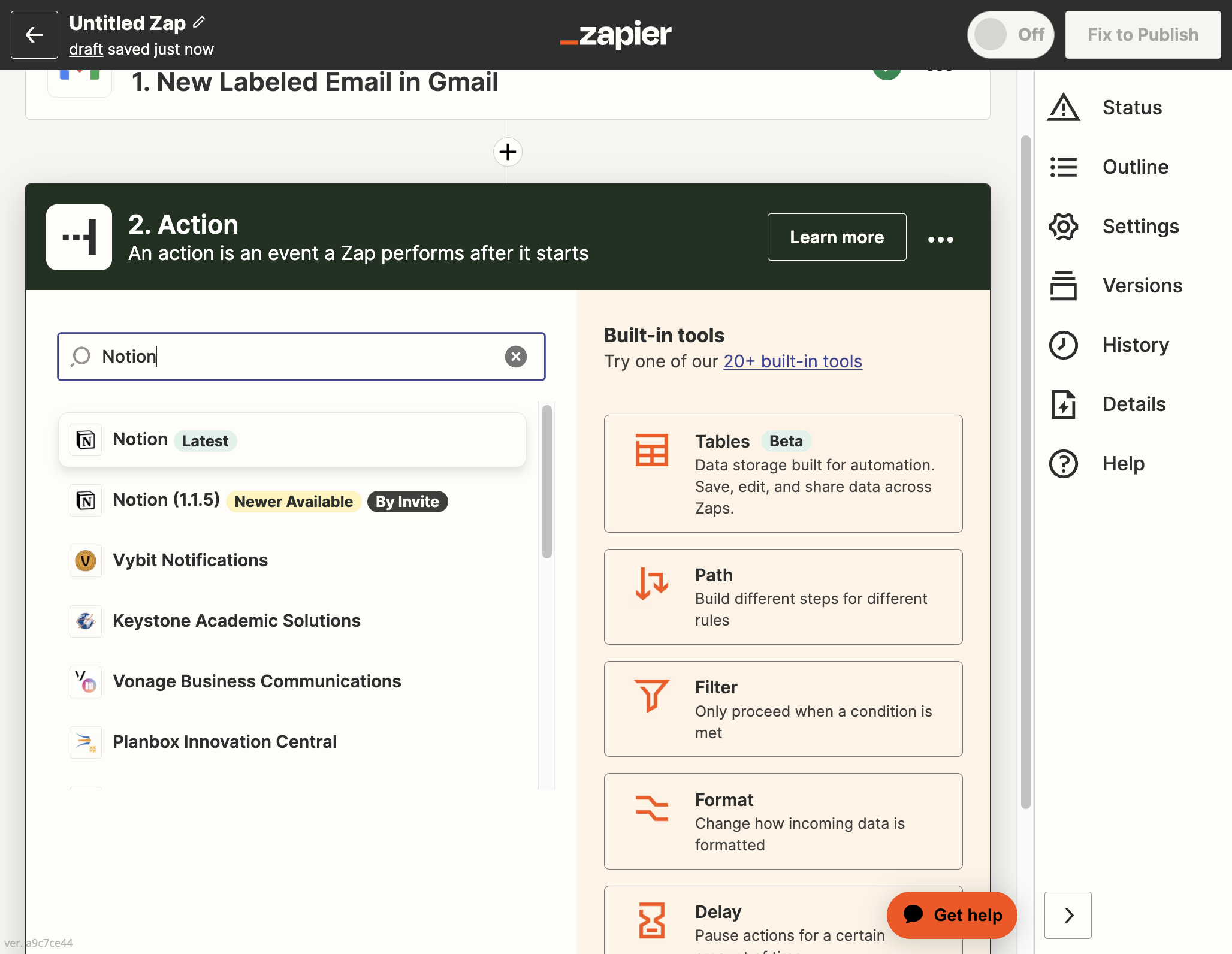Click the Zapier logo

tap(616, 34)
